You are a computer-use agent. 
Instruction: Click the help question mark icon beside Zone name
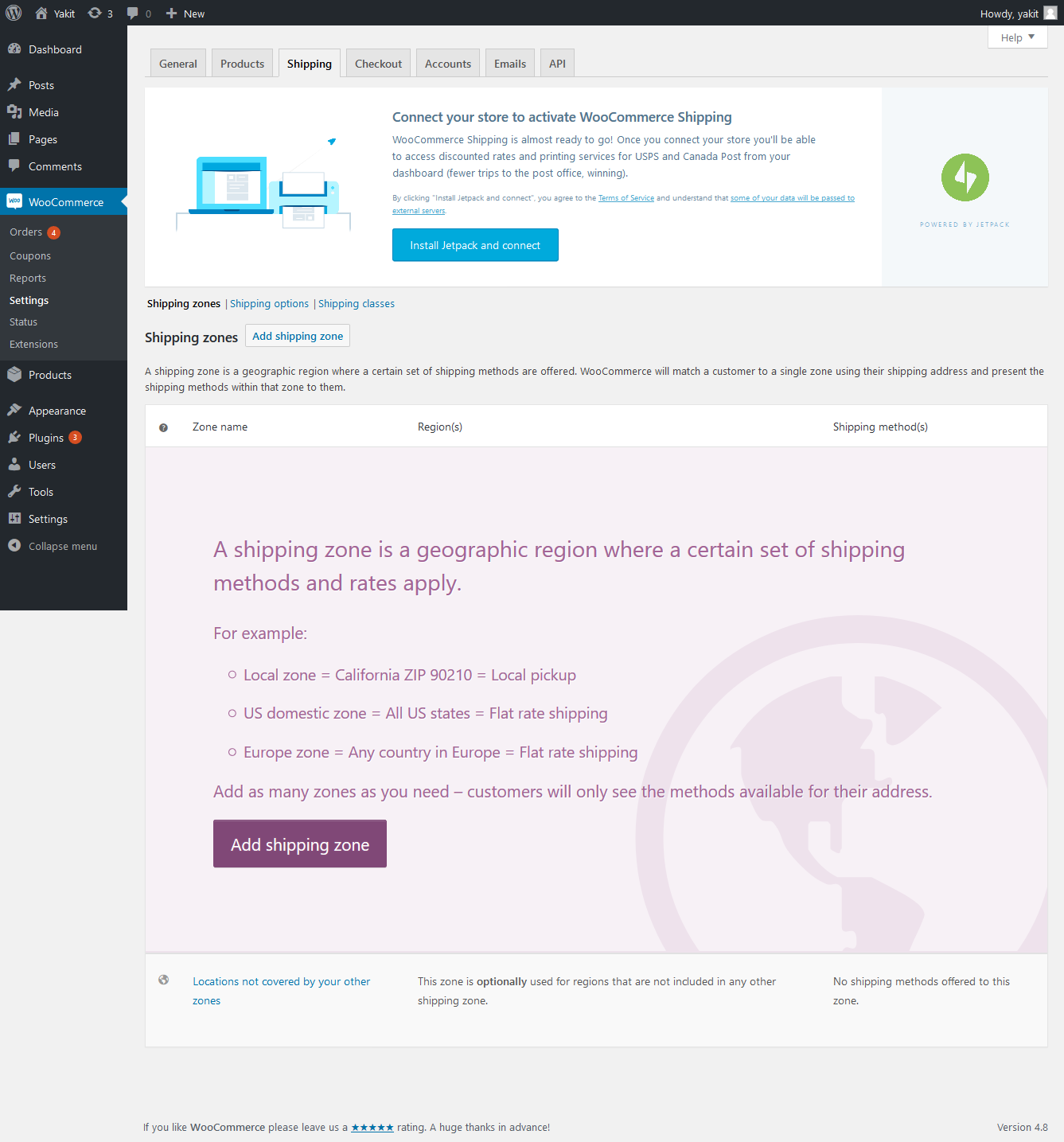coord(163,427)
